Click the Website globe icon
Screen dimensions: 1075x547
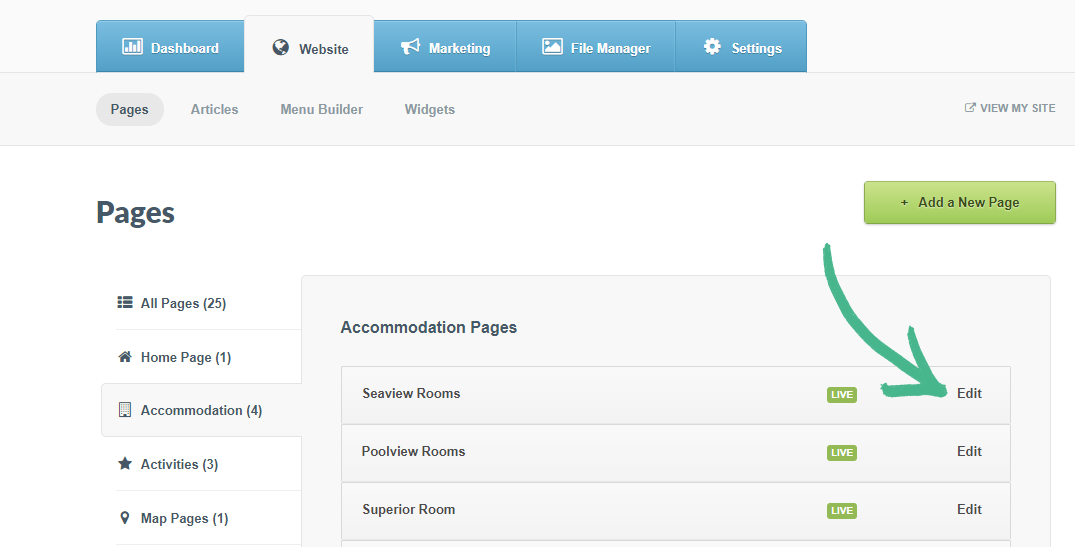pyautogui.click(x=281, y=47)
